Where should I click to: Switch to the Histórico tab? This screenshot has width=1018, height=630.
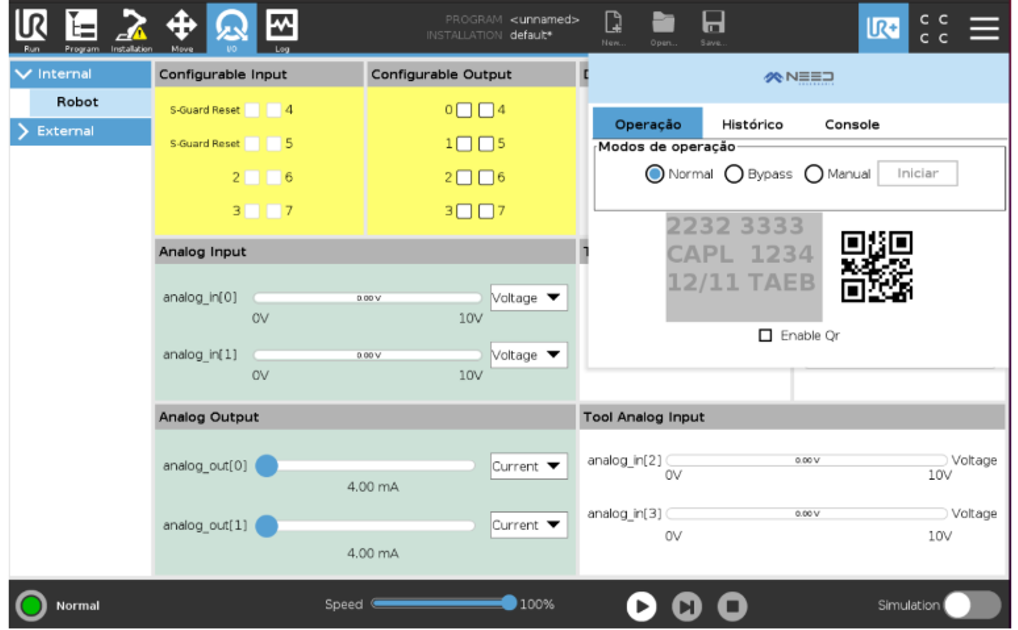[x=752, y=125]
